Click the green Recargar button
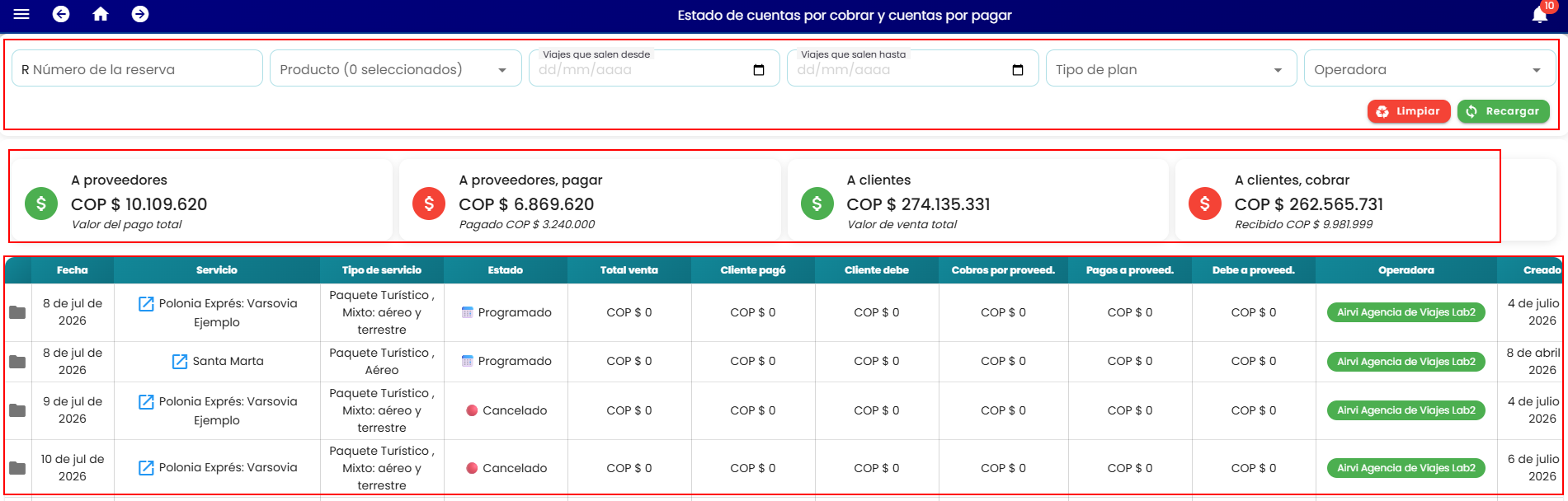This screenshot has width=1568, height=501. pos(1503,111)
